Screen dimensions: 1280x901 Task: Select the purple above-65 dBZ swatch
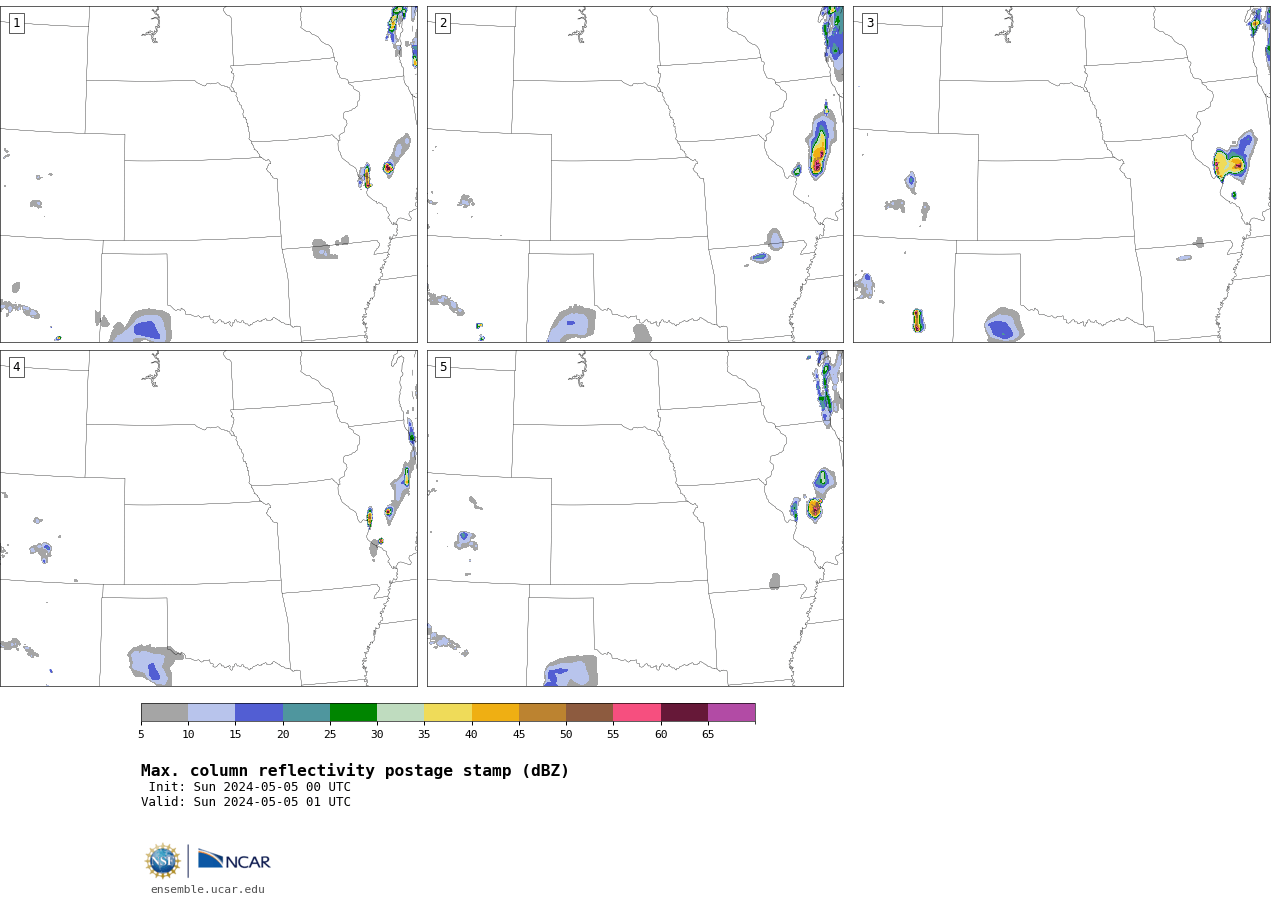[732, 713]
